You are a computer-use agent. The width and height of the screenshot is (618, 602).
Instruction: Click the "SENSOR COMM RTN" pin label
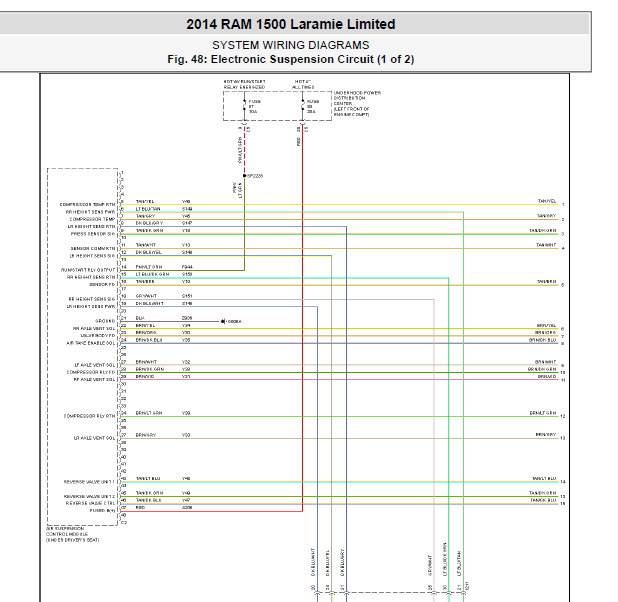point(93,249)
